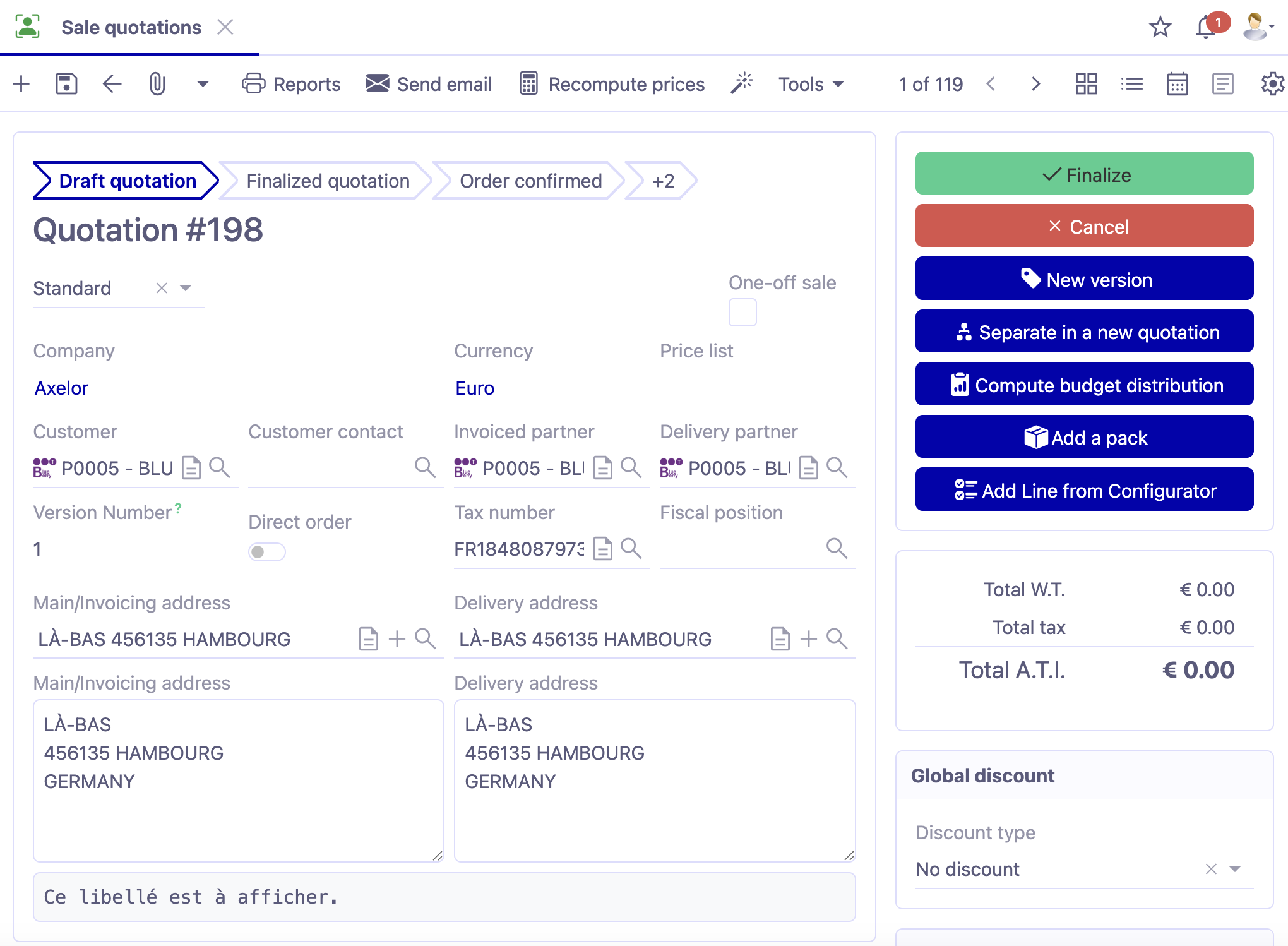Click the magic wand toolbar icon
This screenshot has height=946, width=1288.
coord(742,84)
